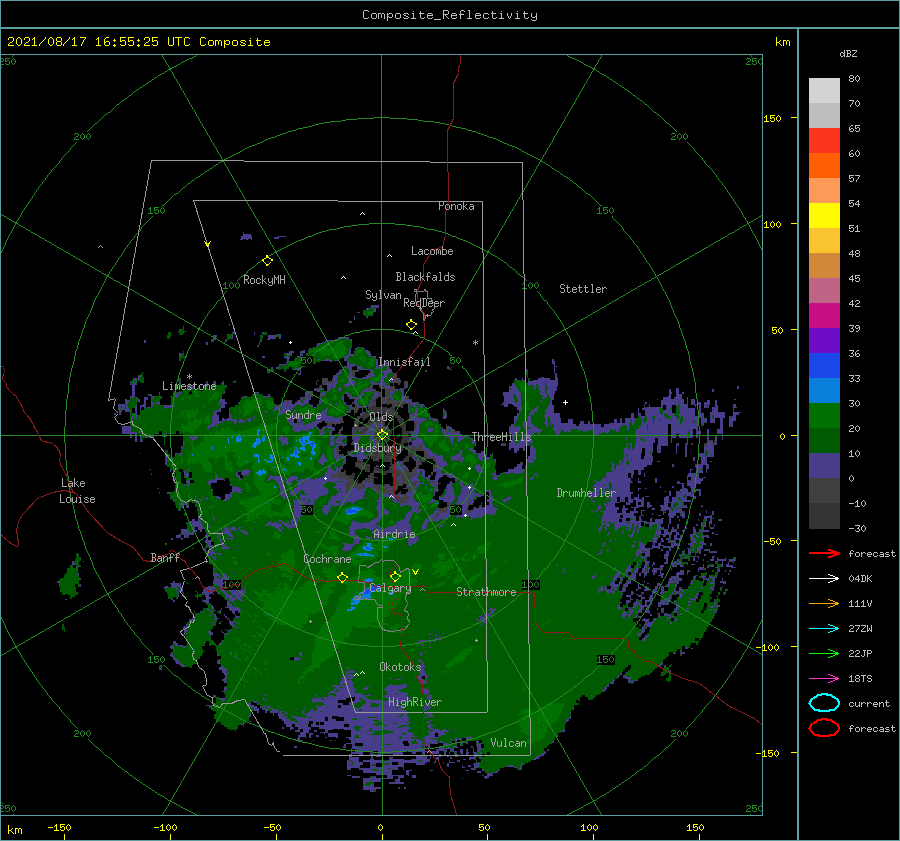The image size is (900, 841).
Task: Click the magenta 39-42 dBZ color swatch
Action: coord(824,316)
